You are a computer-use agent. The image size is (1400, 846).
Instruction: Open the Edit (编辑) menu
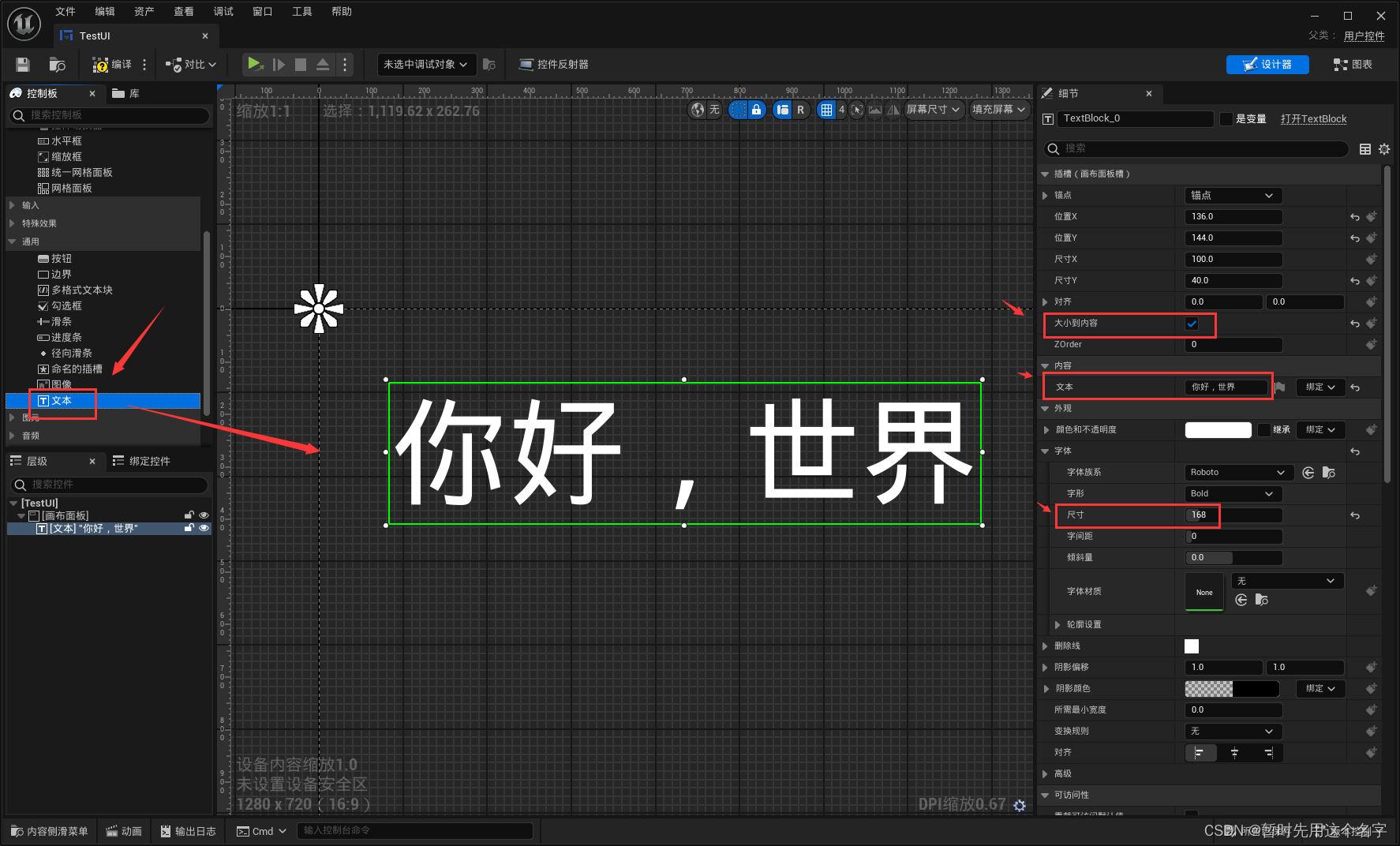pos(105,11)
